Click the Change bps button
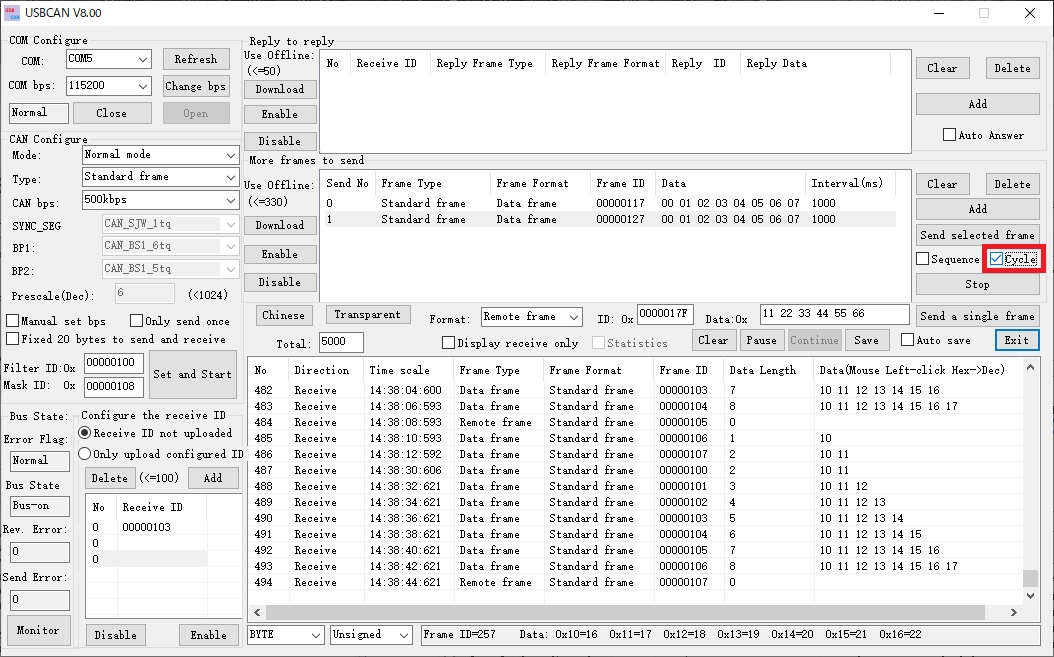Screen dimensions: 1054x657 [x=195, y=86]
